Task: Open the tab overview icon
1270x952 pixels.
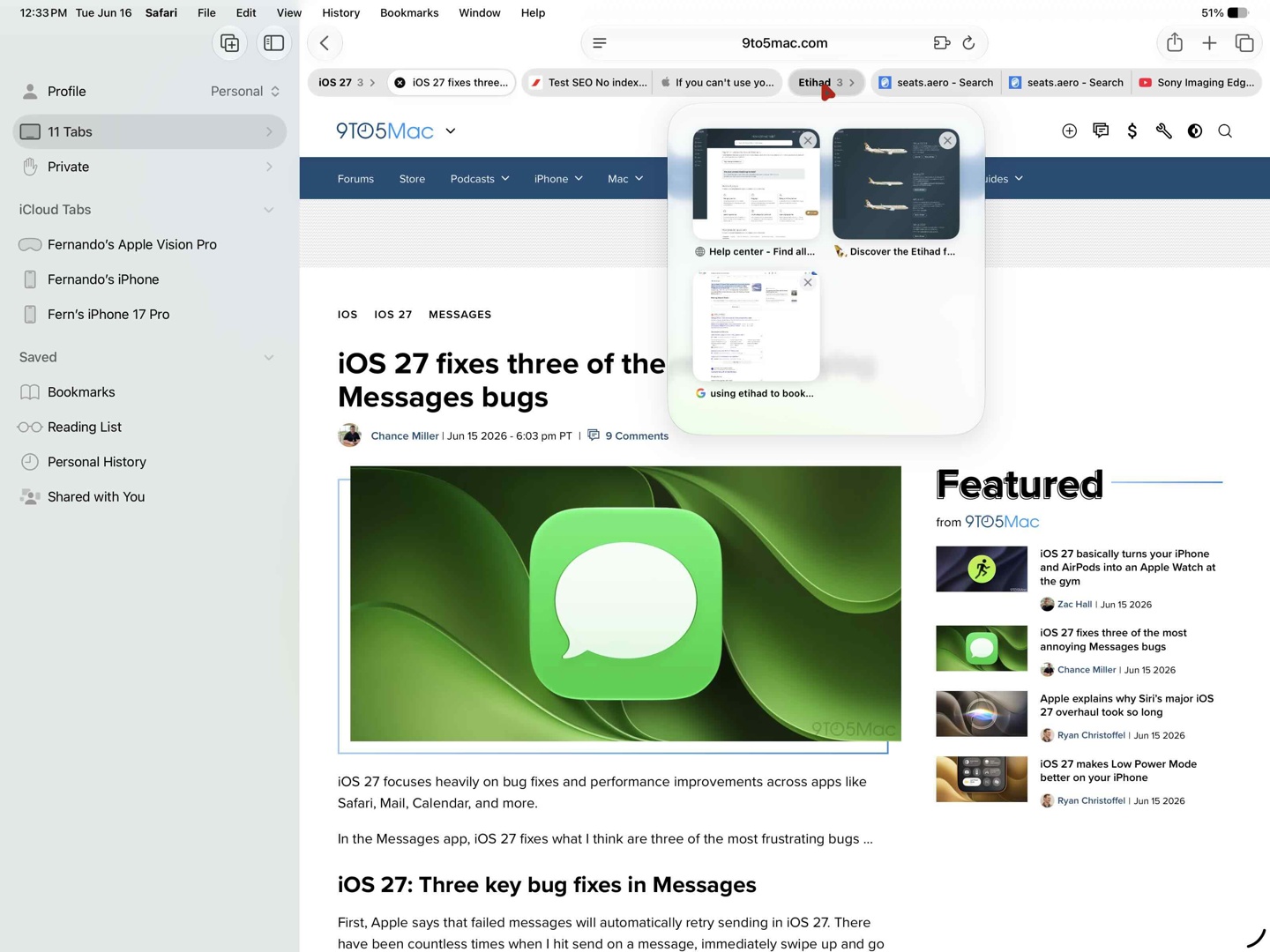Action: pos(1244,43)
